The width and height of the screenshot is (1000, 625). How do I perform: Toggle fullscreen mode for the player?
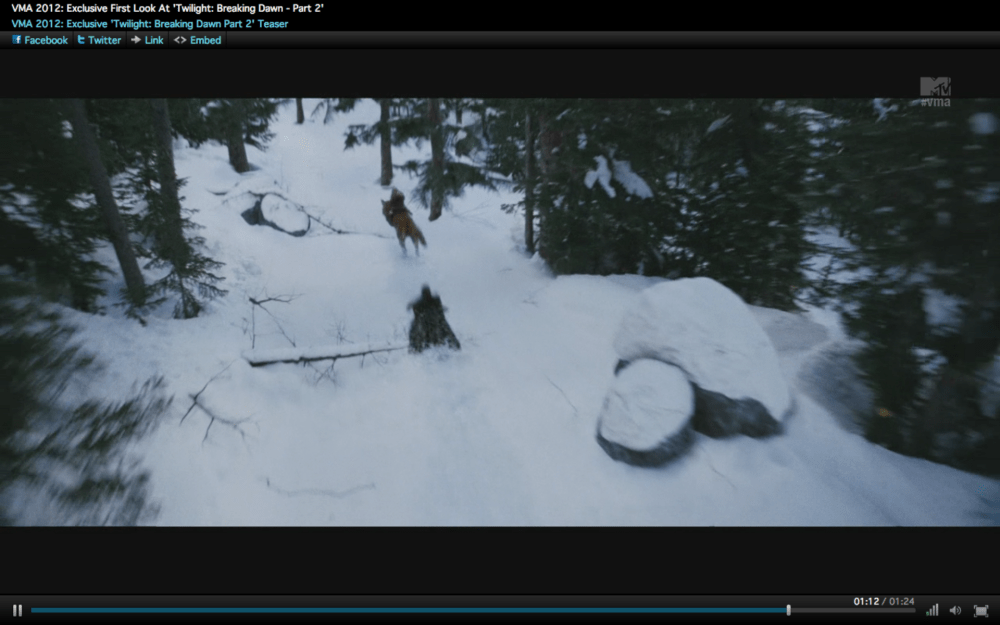(x=980, y=610)
